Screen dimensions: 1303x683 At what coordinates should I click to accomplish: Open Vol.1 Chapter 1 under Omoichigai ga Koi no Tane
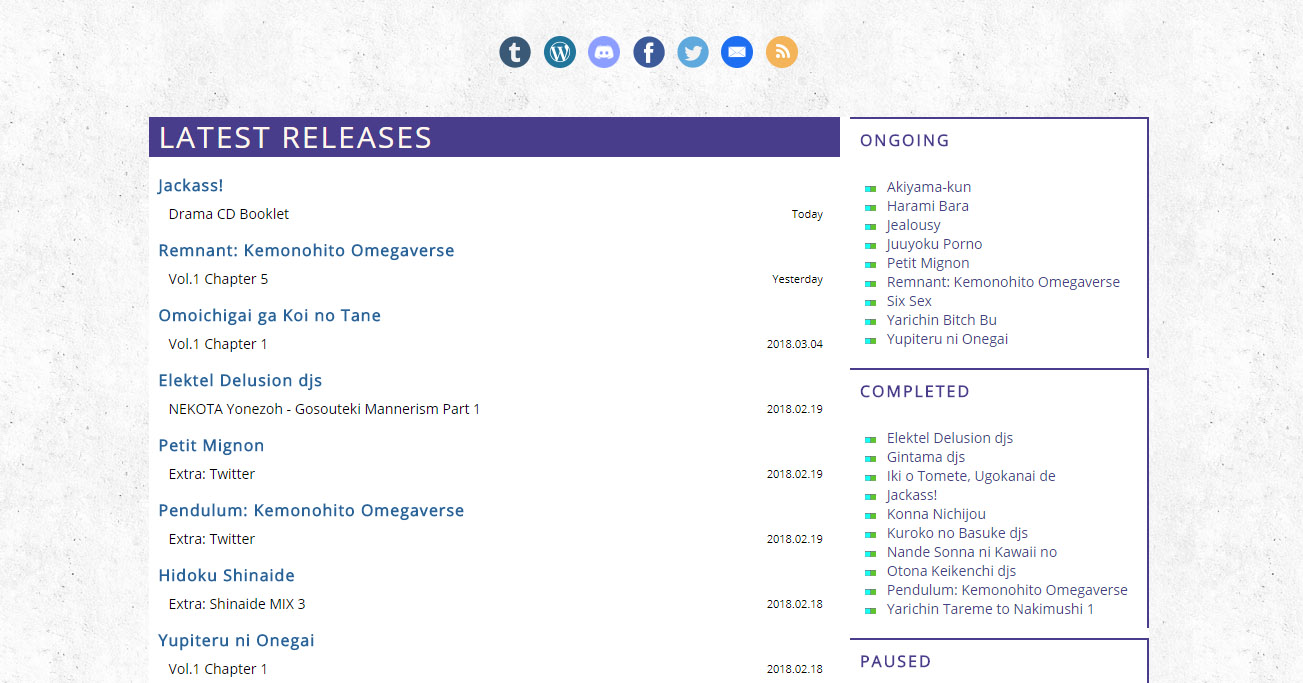pyautogui.click(x=218, y=344)
